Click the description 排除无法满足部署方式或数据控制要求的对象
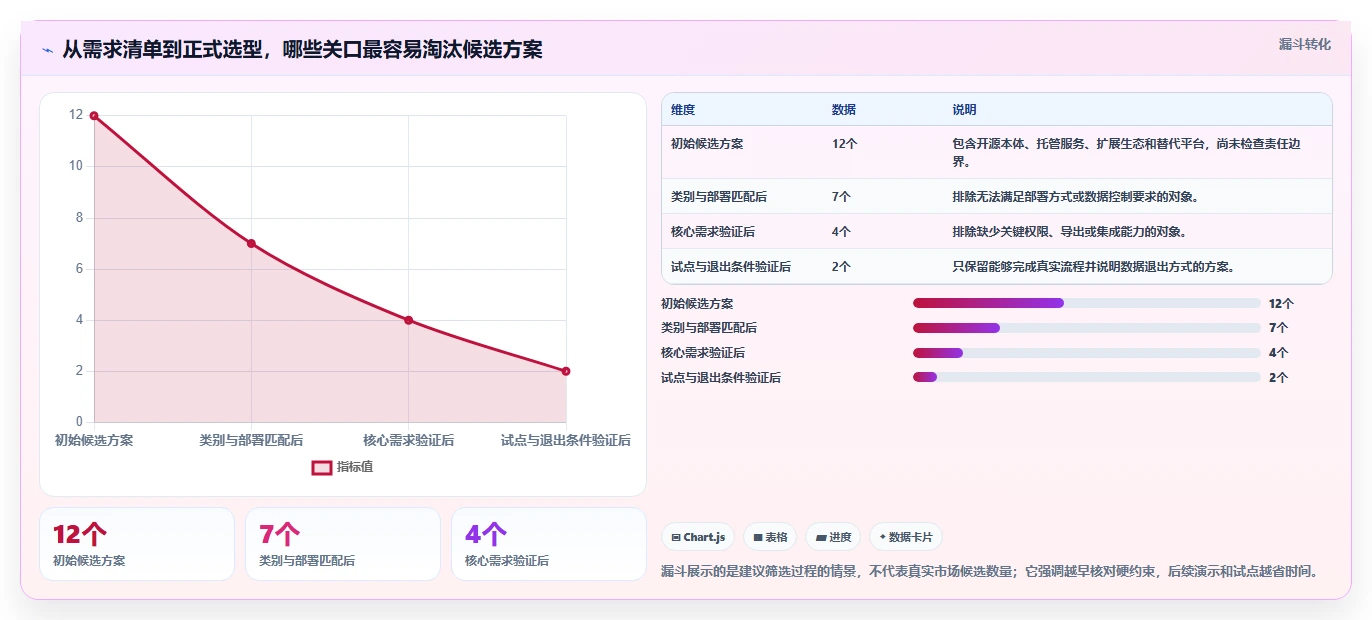This screenshot has width=1372, height=620. coord(1076,197)
